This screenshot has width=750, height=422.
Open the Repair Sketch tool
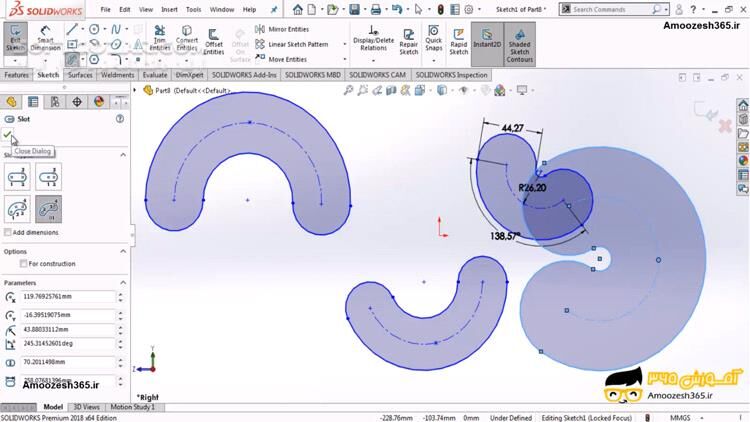pyautogui.click(x=408, y=40)
